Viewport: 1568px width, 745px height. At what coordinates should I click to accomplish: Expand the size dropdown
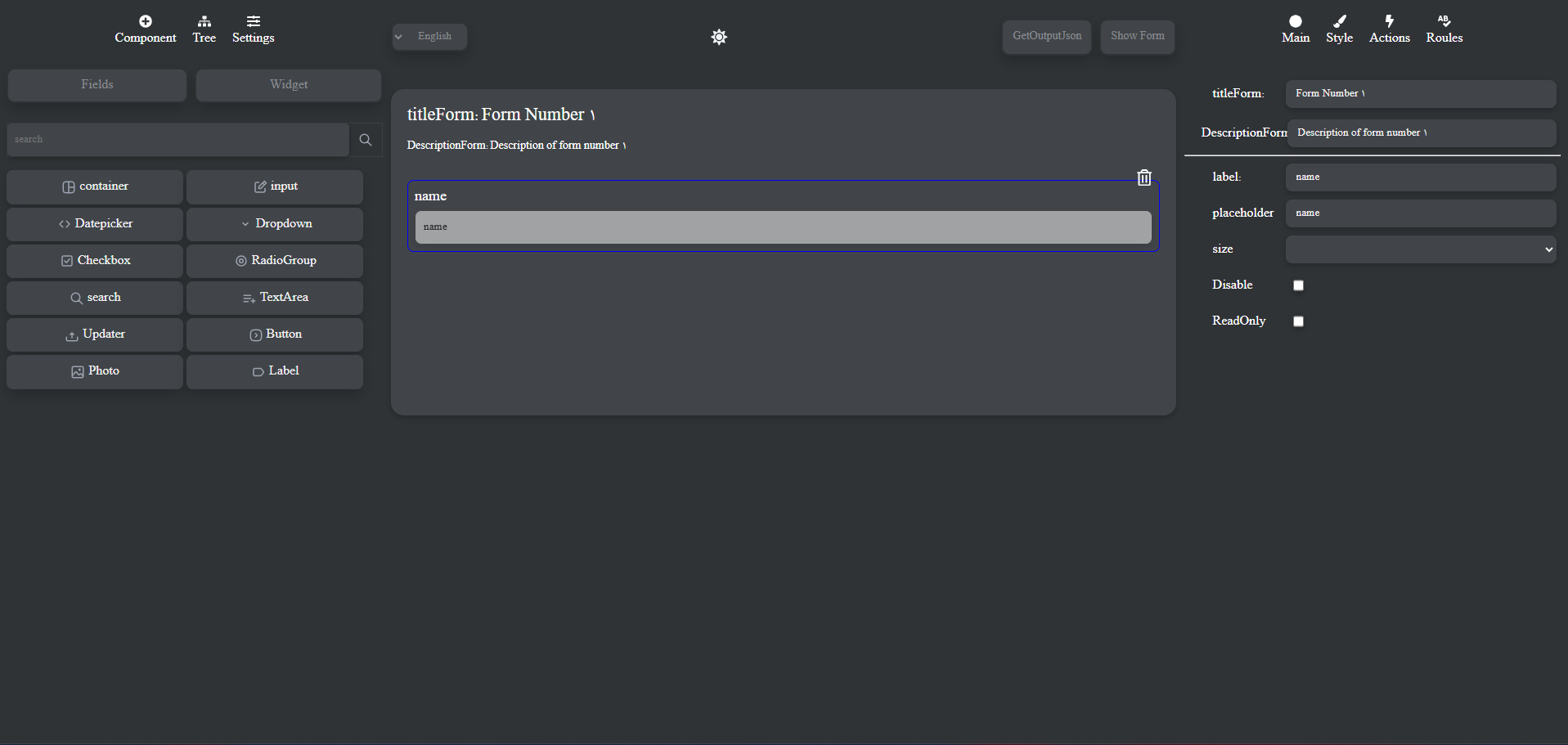click(1420, 249)
